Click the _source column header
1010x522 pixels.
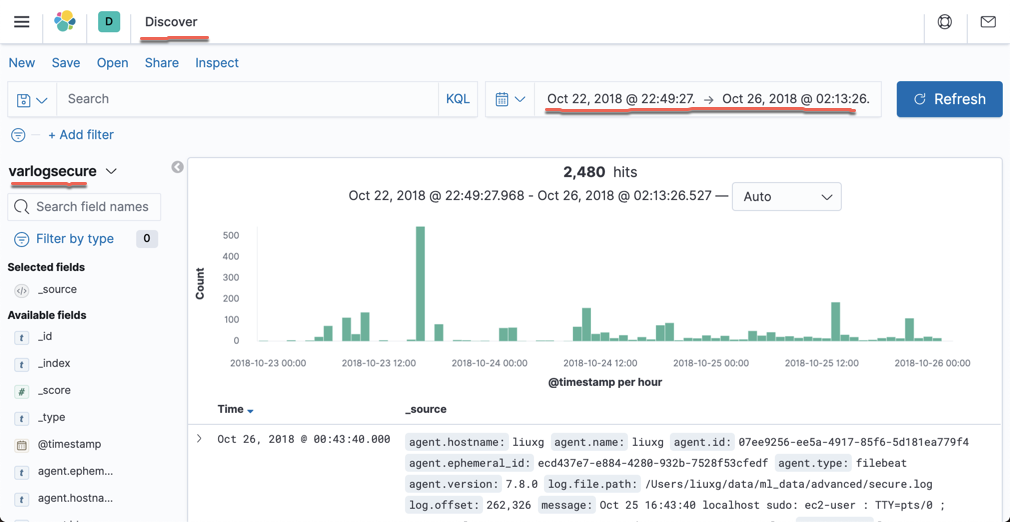pyautogui.click(x=426, y=409)
